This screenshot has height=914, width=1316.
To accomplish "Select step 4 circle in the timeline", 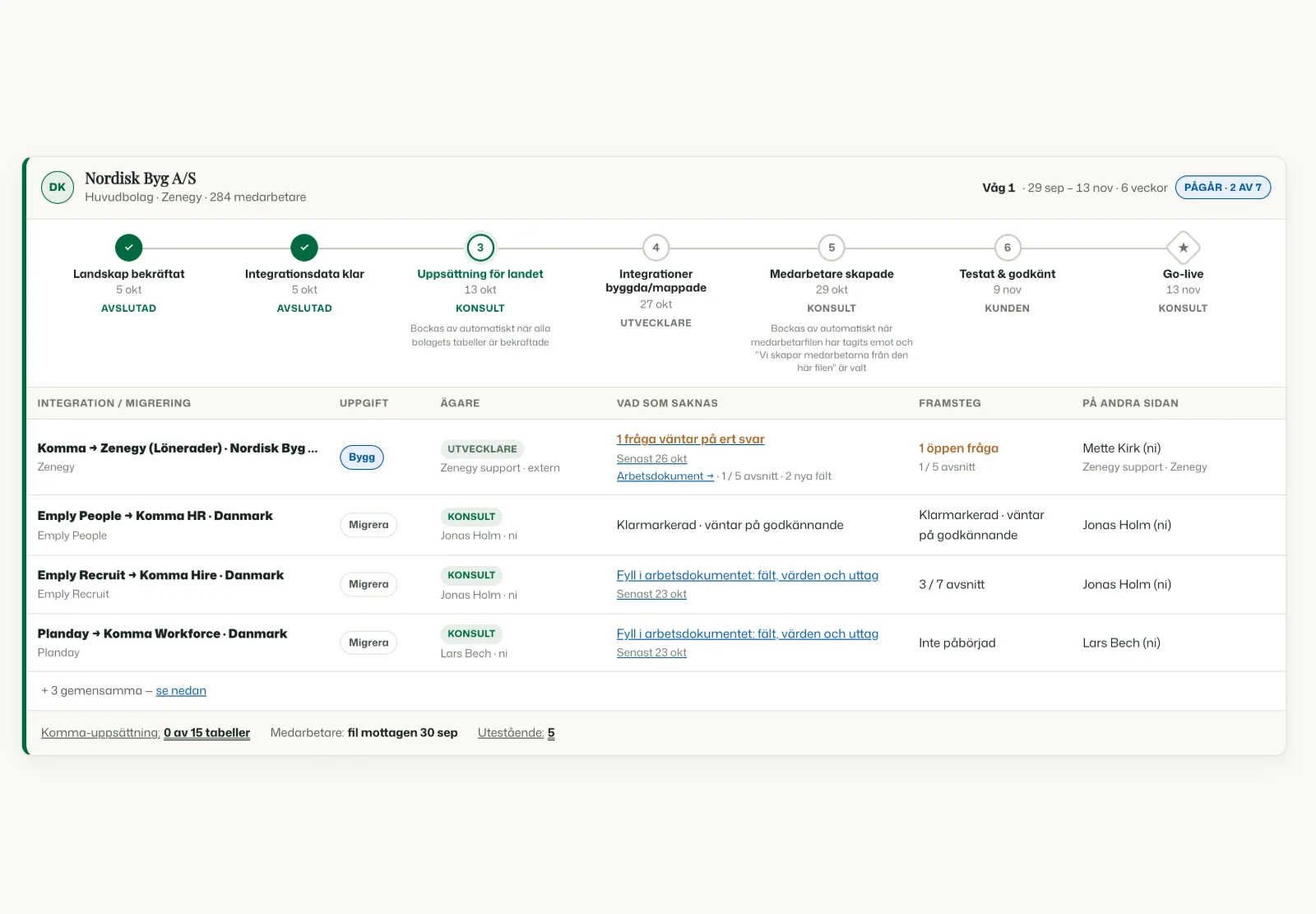I will [656, 248].
